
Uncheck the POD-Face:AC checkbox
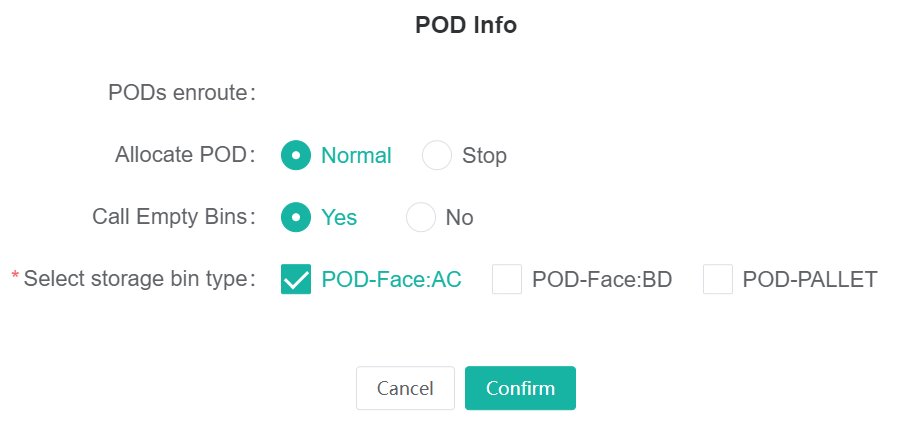pos(297,280)
